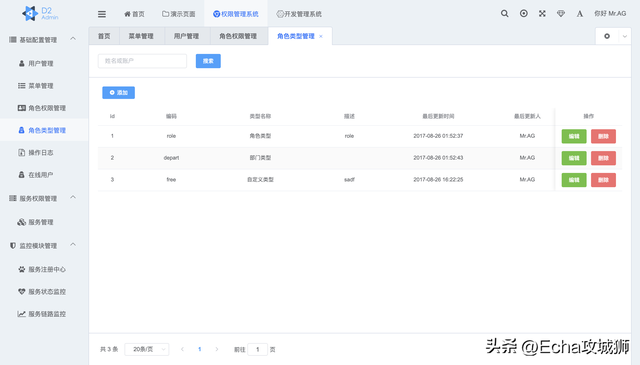Edit the role row
The height and width of the screenshot is (365, 640).
pos(574,136)
